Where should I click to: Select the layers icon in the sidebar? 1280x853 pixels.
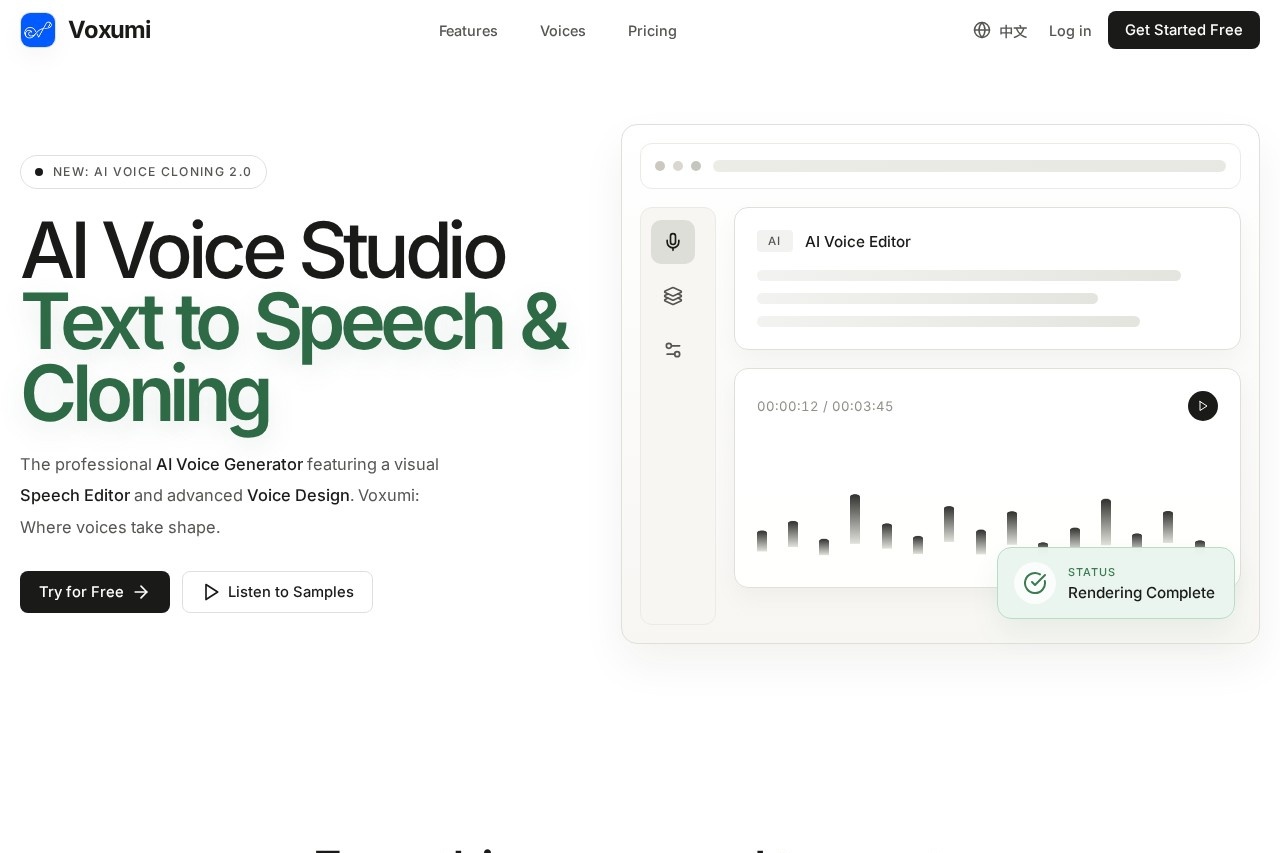(673, 296)
